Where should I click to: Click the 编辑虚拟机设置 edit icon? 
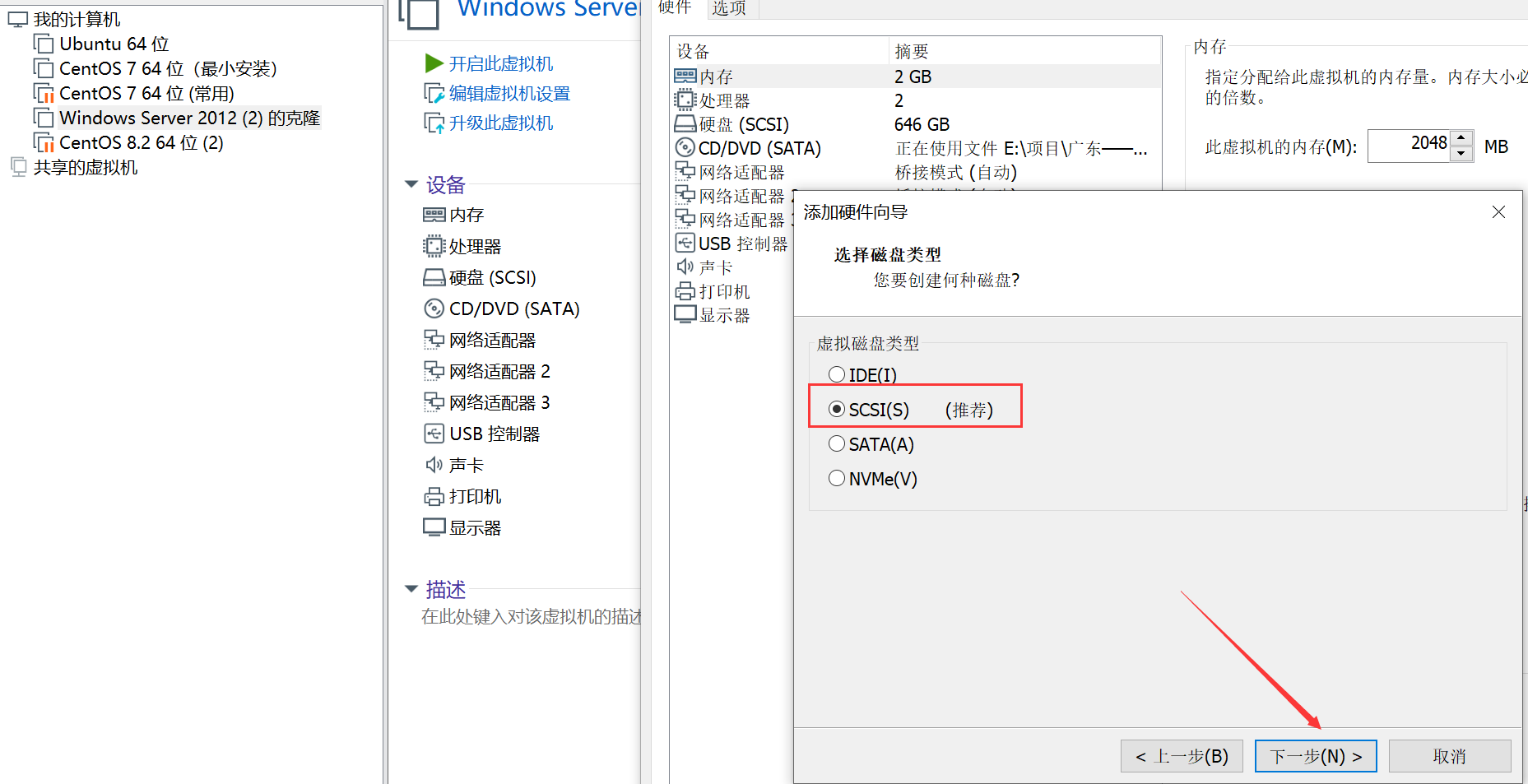[x=434, y=93]
